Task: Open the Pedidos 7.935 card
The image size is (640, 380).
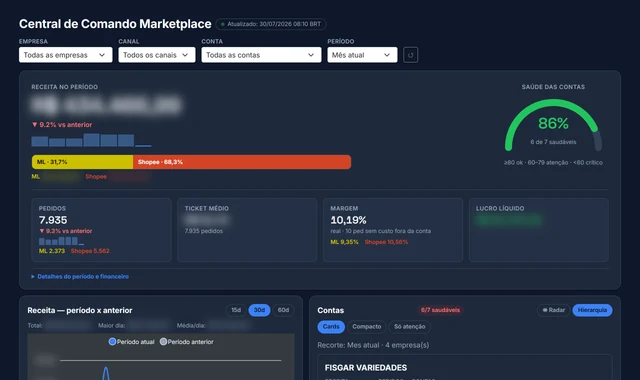Action: (101, 230)
